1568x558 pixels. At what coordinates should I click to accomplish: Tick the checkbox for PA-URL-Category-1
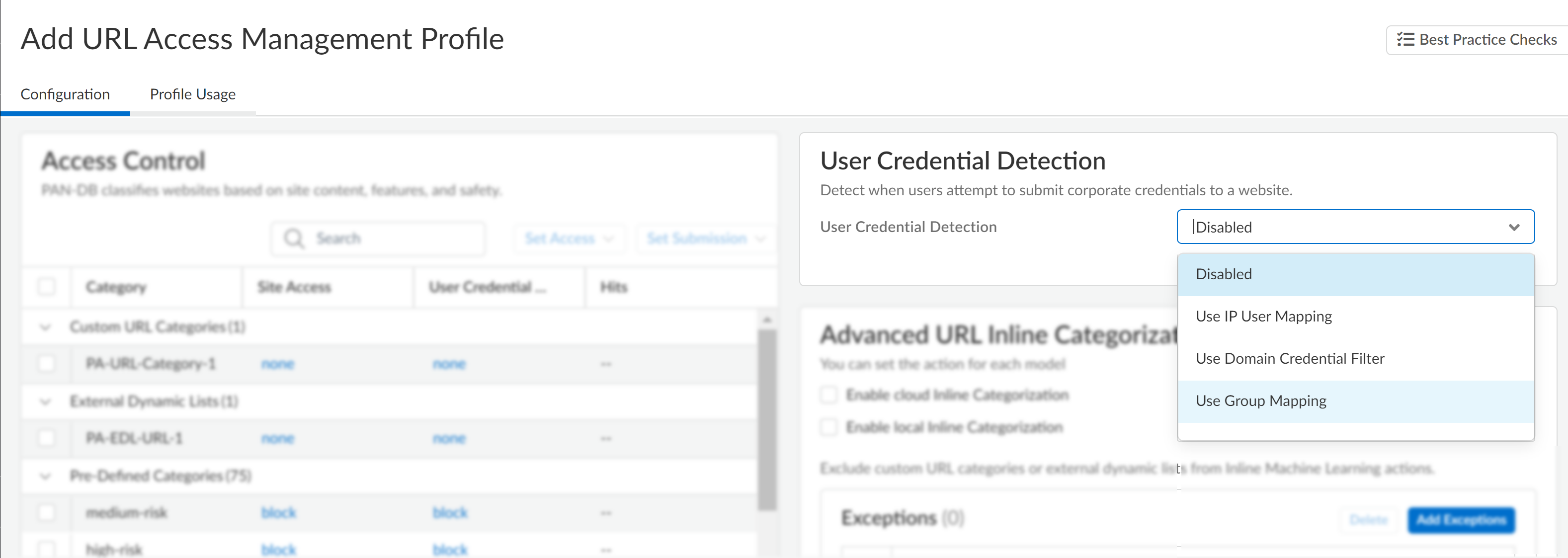[46, 364]
